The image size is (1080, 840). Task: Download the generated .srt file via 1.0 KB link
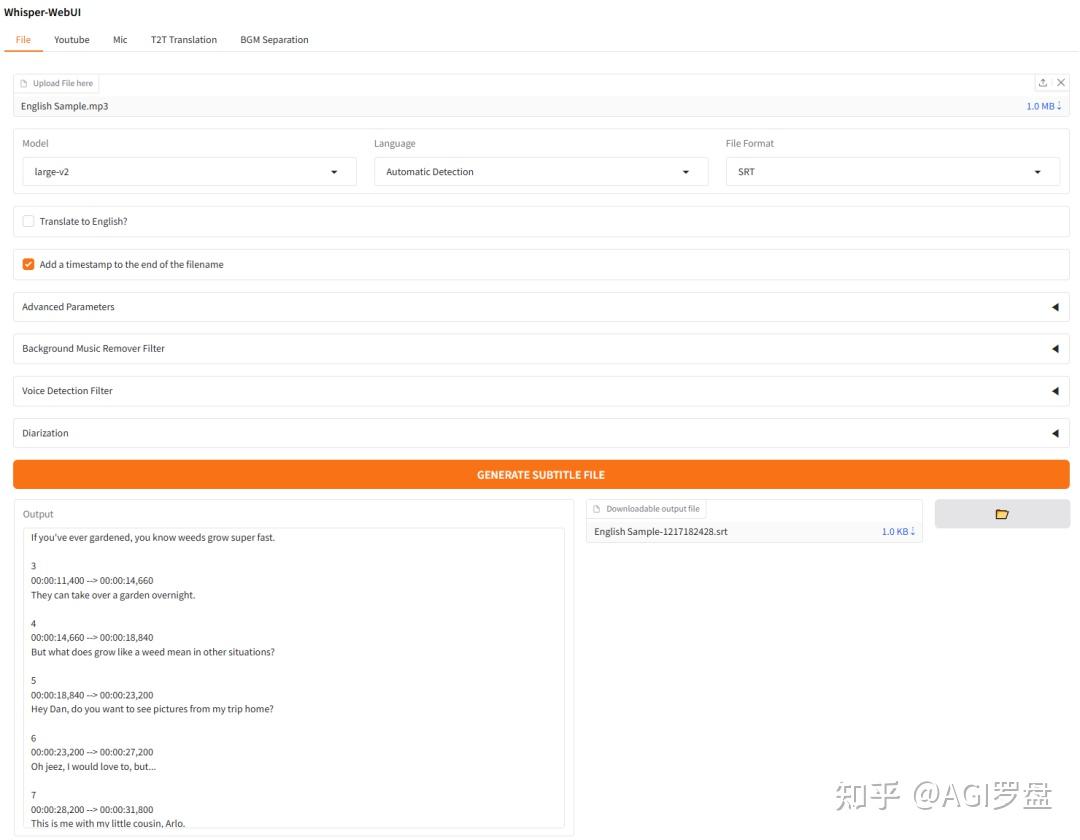(897, 532)
